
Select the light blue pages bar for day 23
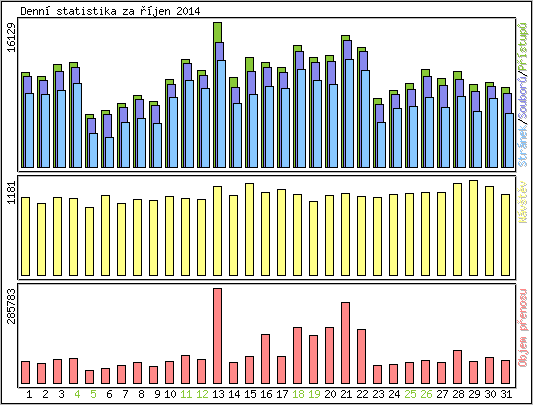point(381,145)
